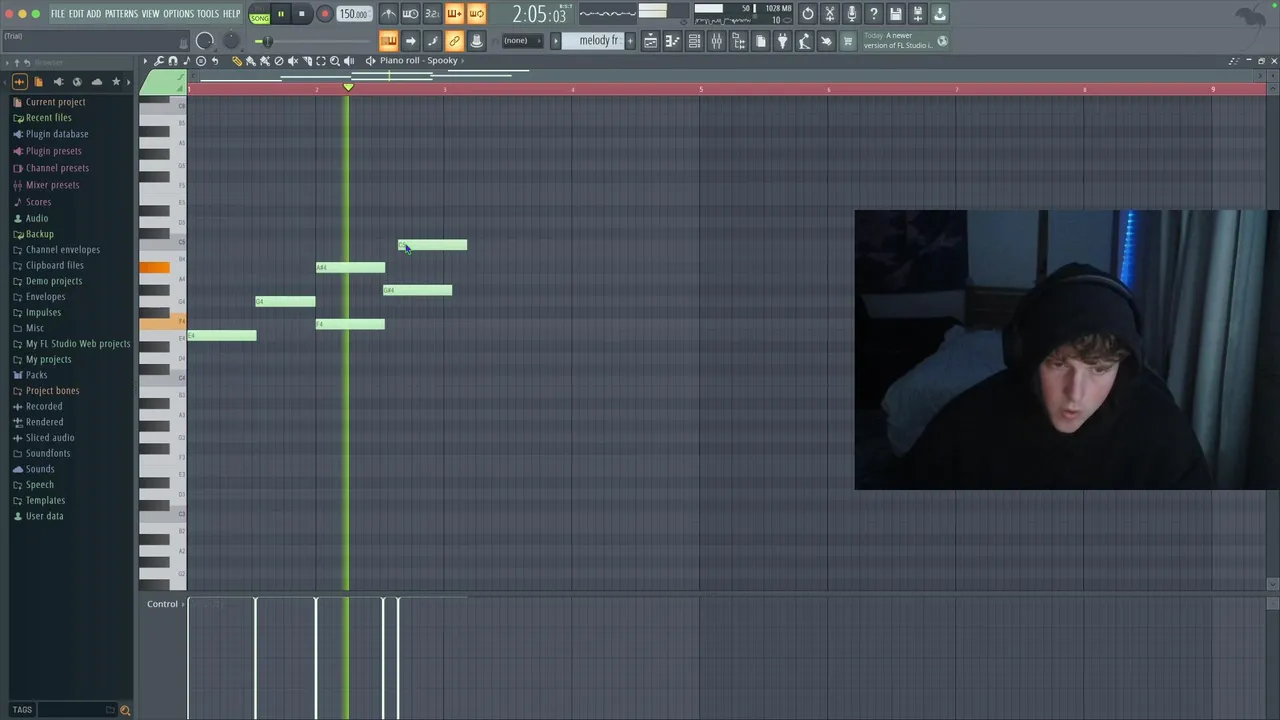Select the paint brush tool in piano roll
The width and height of the screenshot is (1280, 720).
[x=251, y=61]
